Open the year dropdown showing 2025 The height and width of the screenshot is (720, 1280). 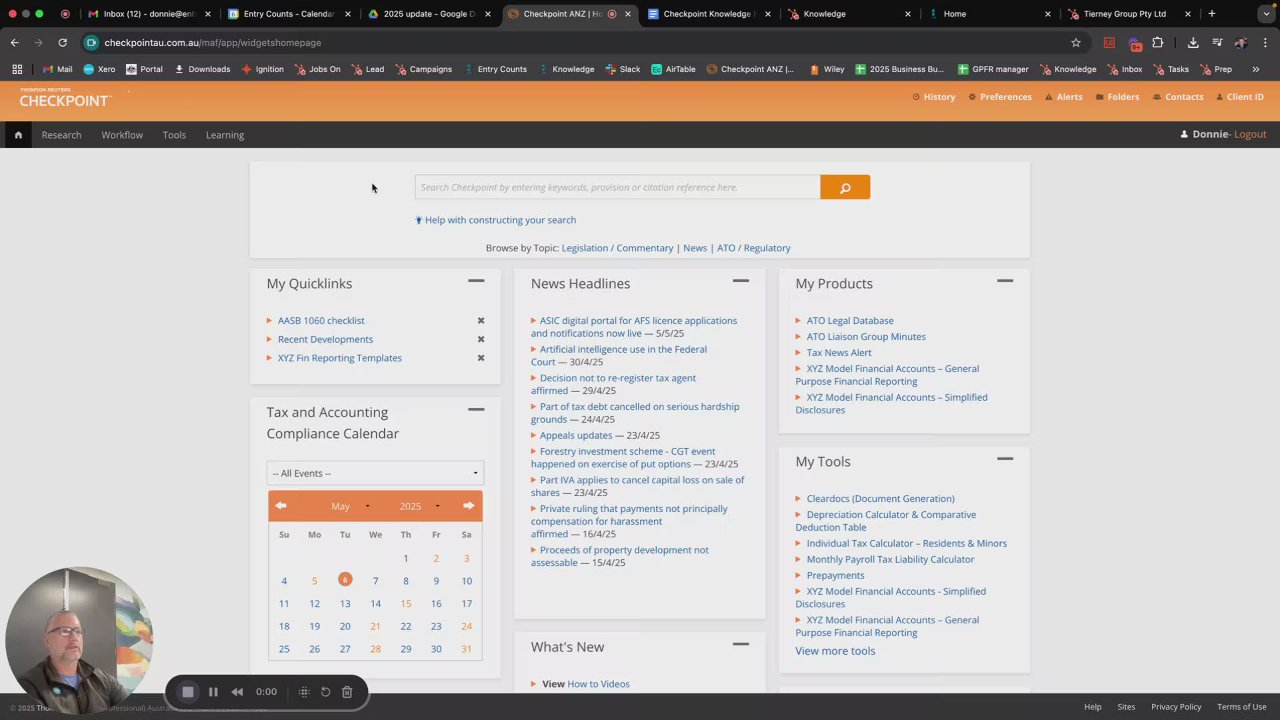[420, 506]
